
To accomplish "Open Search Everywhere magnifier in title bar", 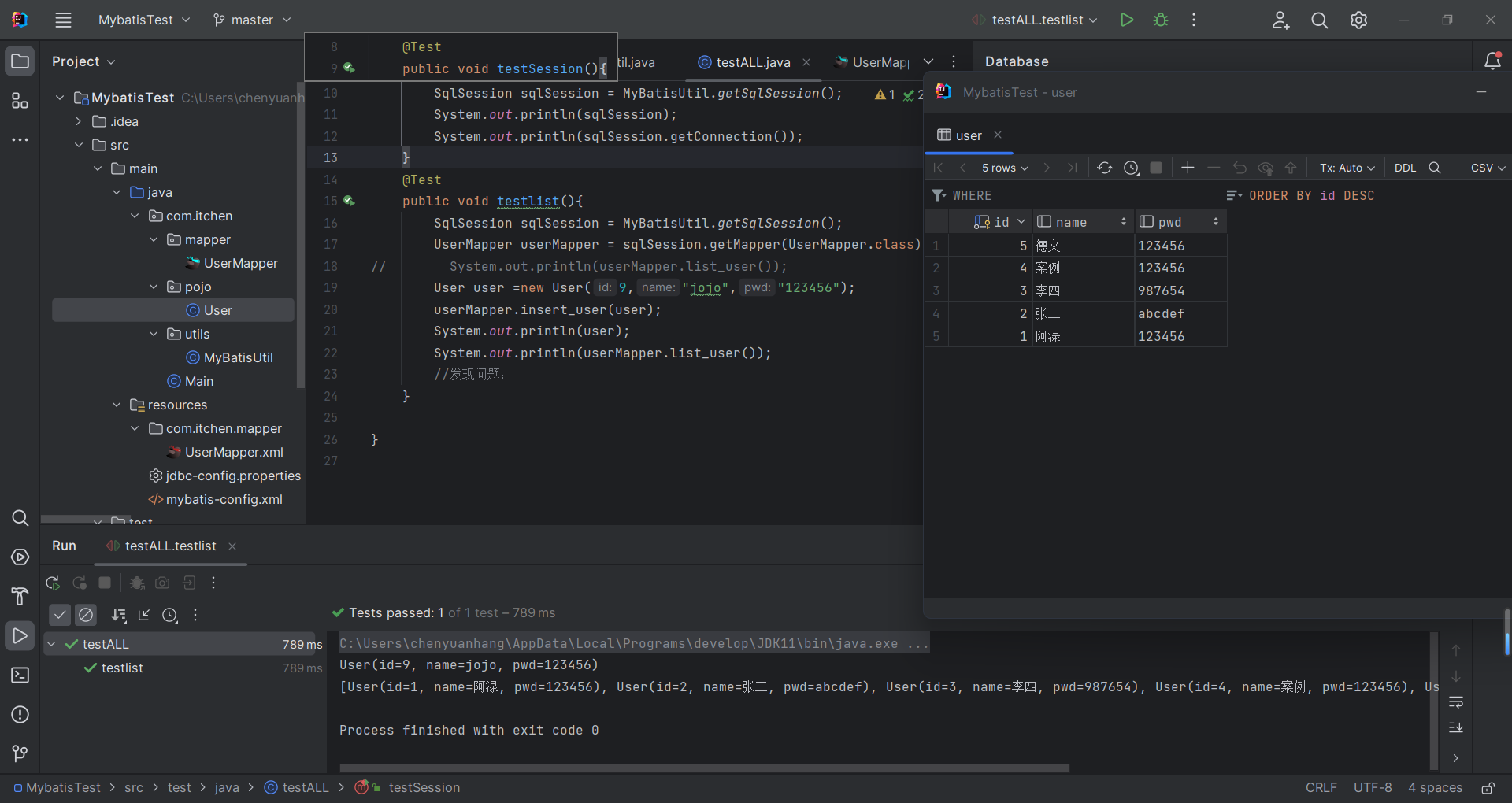I will tap(1320, 20).
